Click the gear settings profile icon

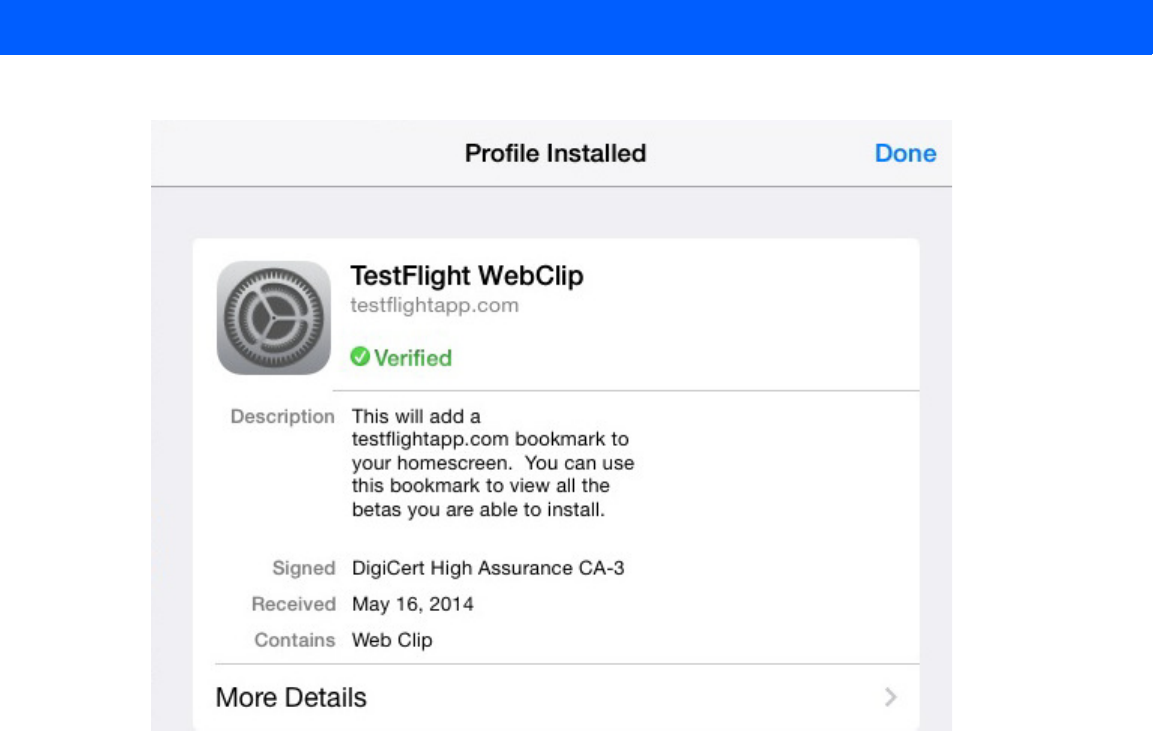274,318
